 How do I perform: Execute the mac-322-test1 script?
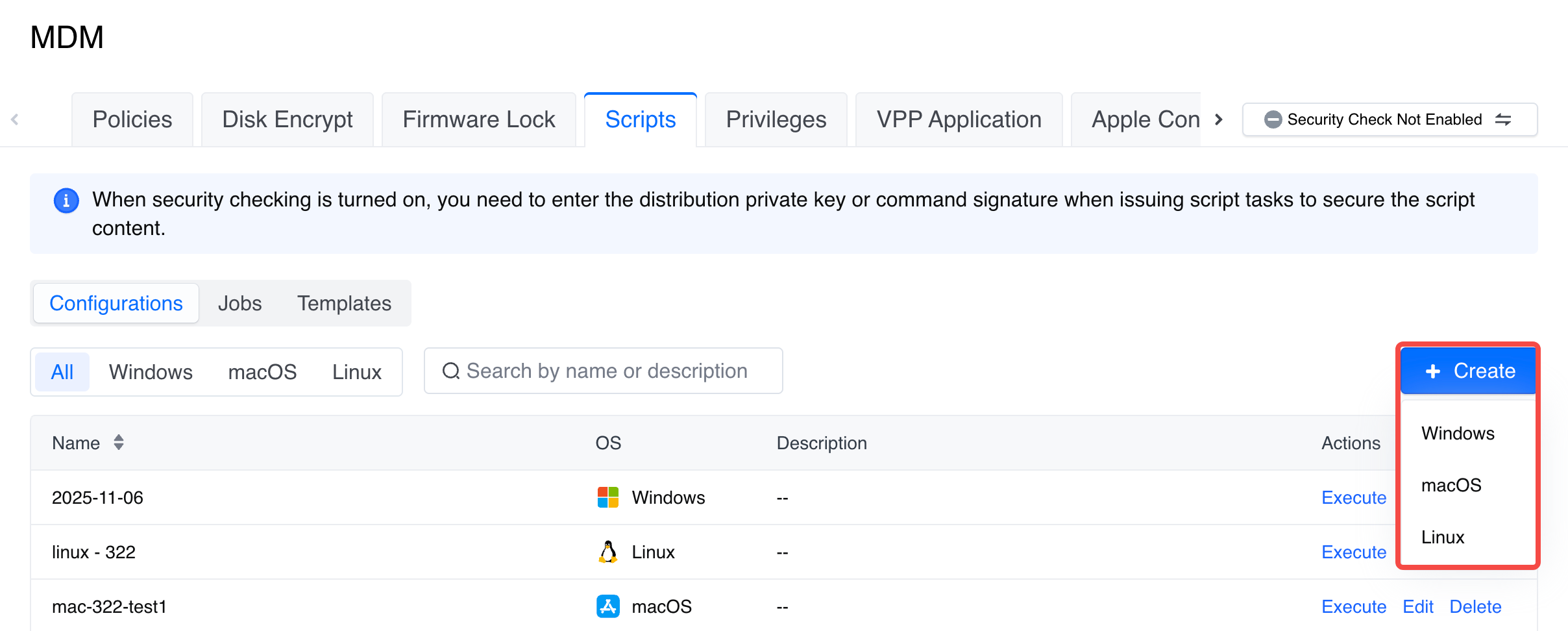pos(1354,606)
